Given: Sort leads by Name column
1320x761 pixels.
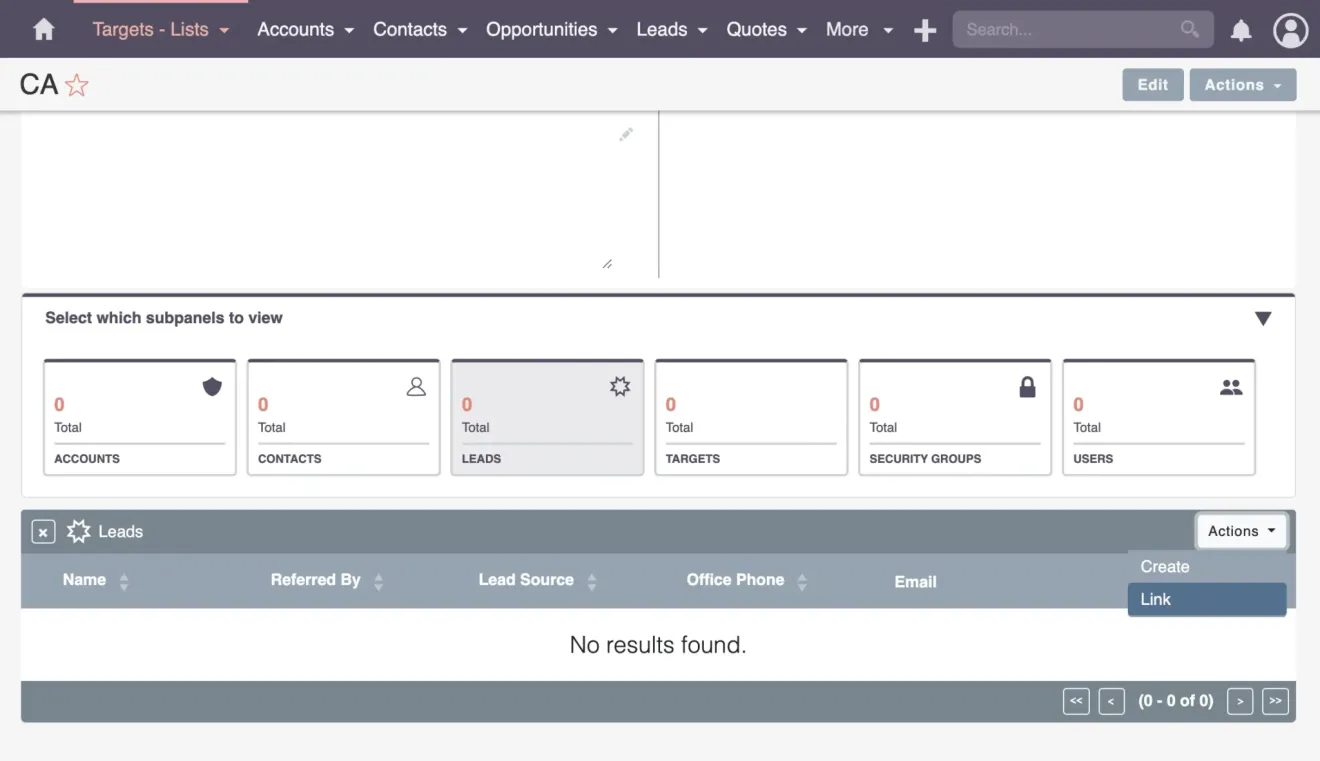Looking at the screenshot, I should 85,580.
